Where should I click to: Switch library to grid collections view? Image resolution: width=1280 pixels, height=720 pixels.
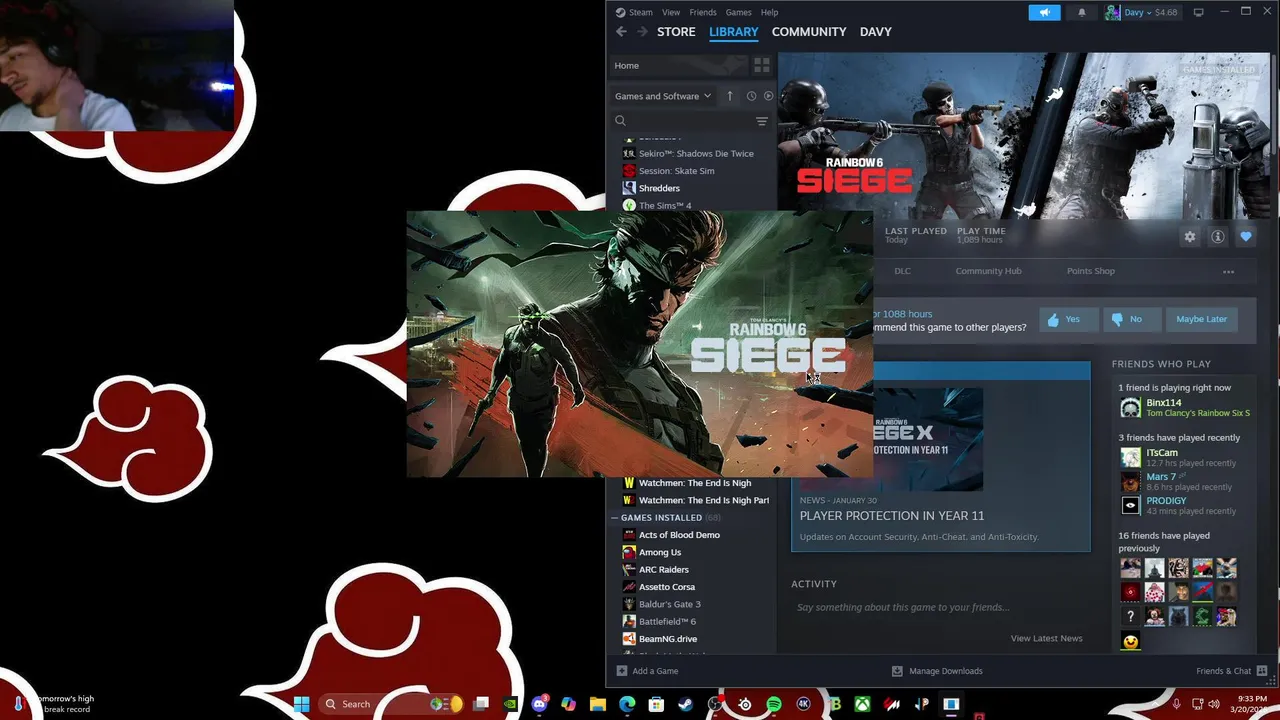762,65
